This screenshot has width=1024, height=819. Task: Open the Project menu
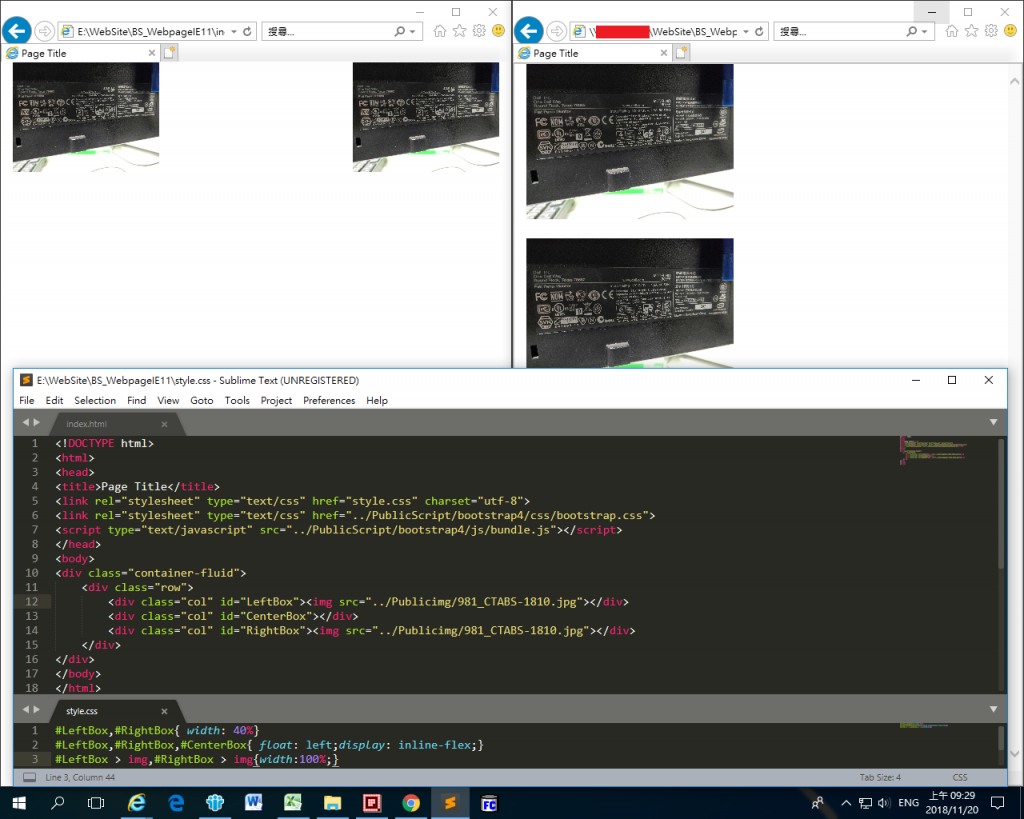[x=276, y=400]
